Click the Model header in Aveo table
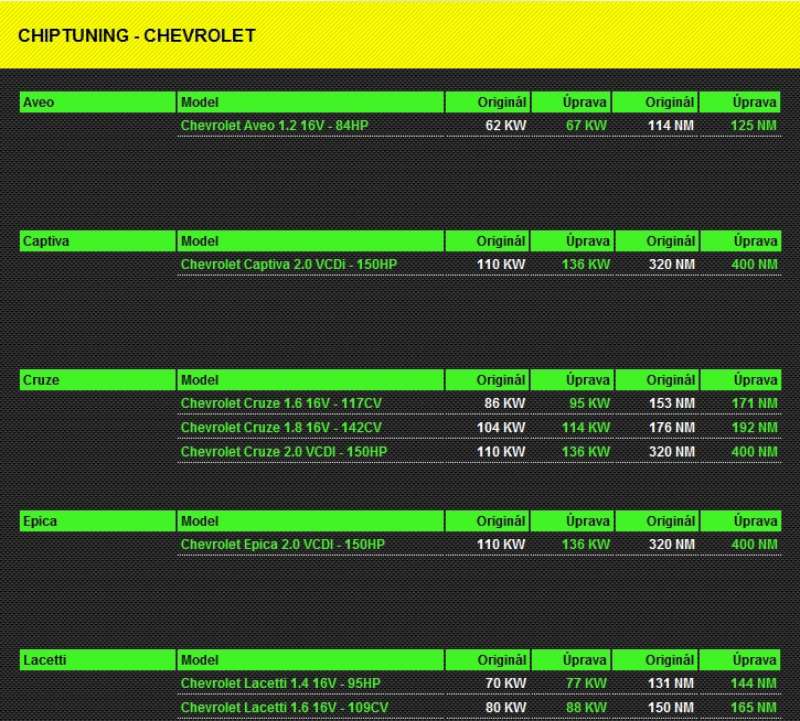 pyautogui.click(x=310, y=102)
